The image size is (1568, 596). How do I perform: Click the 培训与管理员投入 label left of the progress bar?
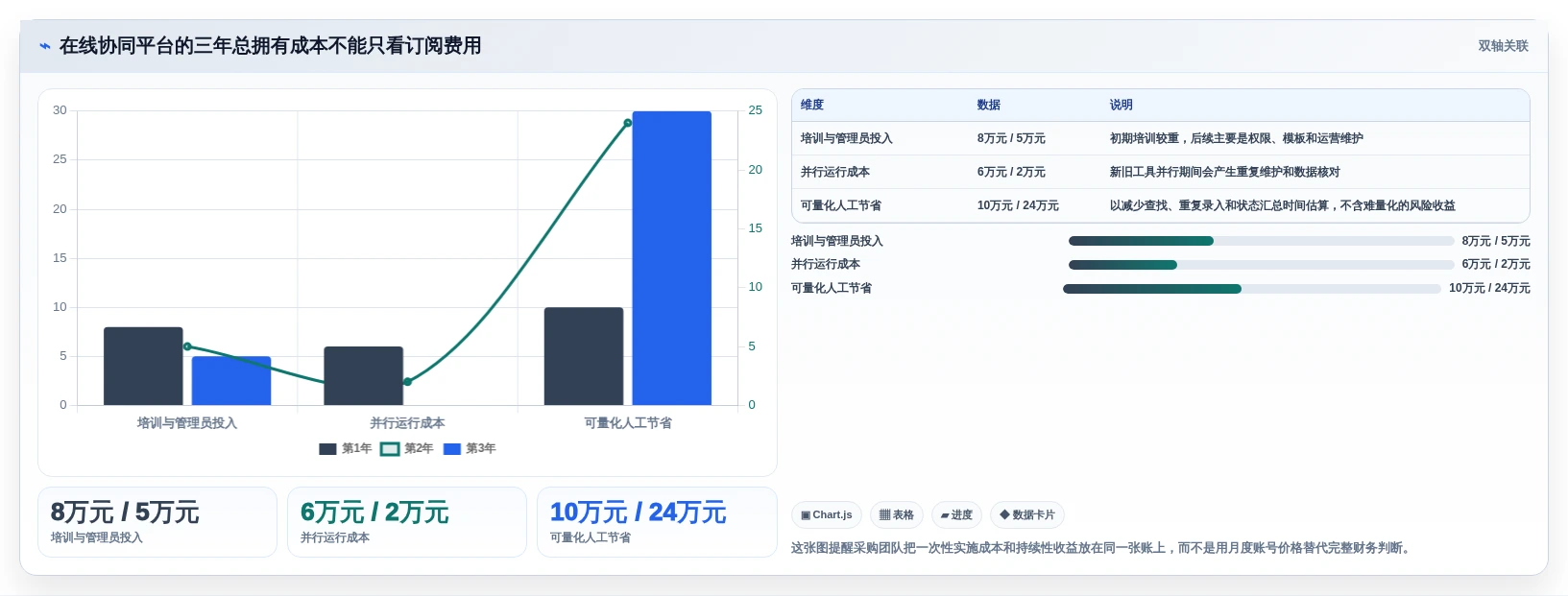click(837, 241)
